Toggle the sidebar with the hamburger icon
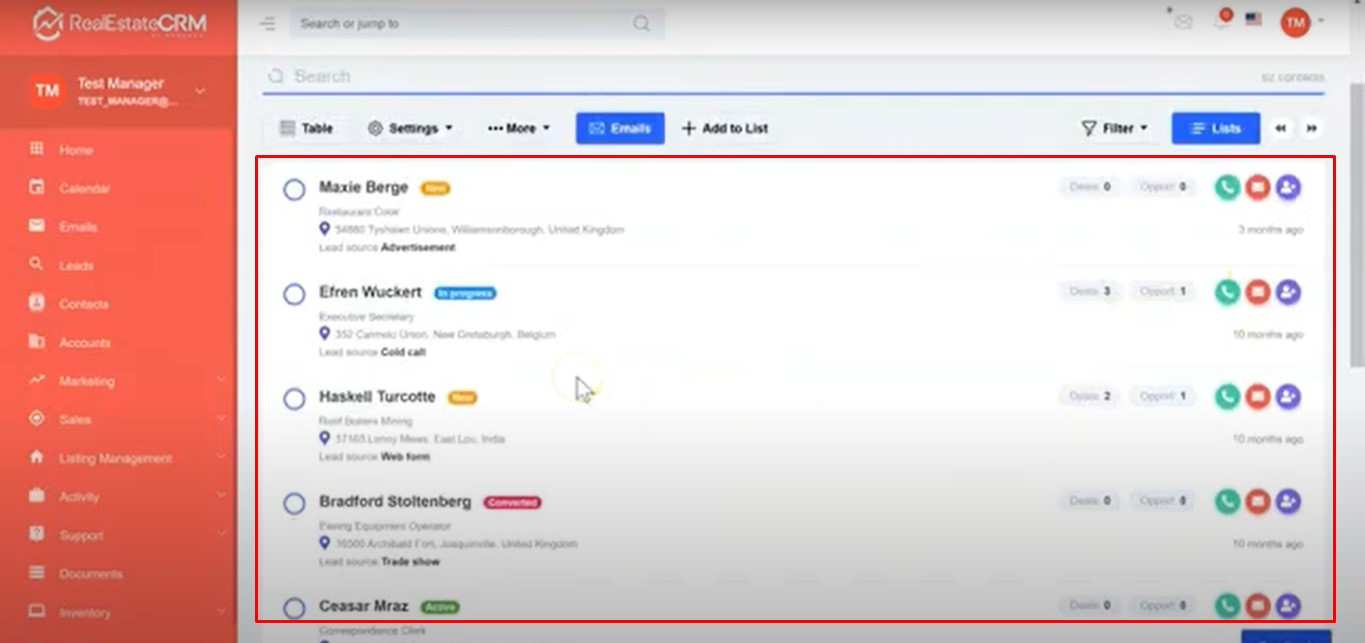Viewport: 1365px width, 643px height. click(x=267, y=23)
